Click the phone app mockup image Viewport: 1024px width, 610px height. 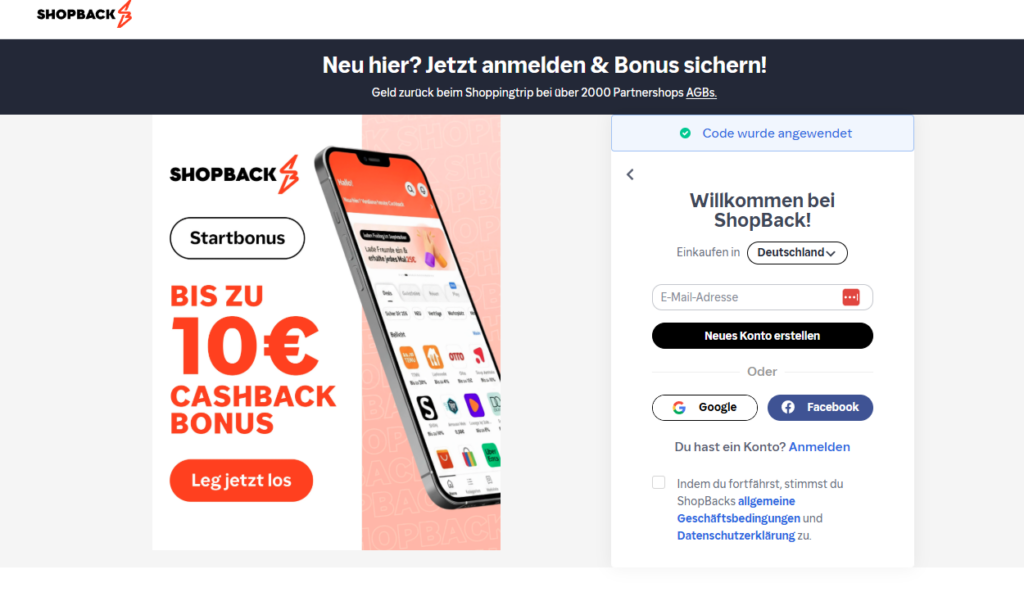(x=408, y=327)
